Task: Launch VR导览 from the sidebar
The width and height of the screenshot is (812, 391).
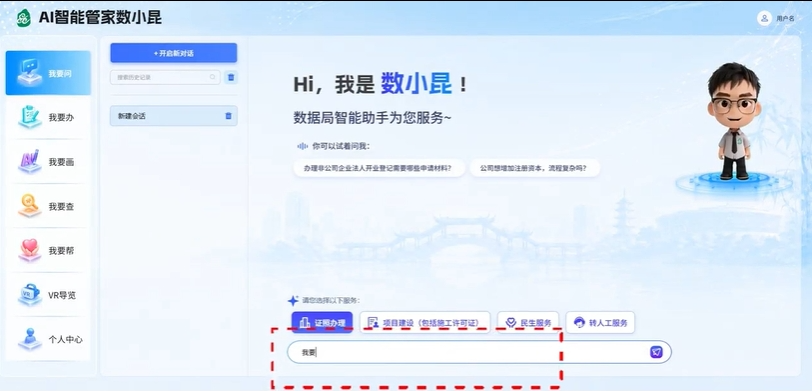Action: pyautogui.click(x=48, y=295)
